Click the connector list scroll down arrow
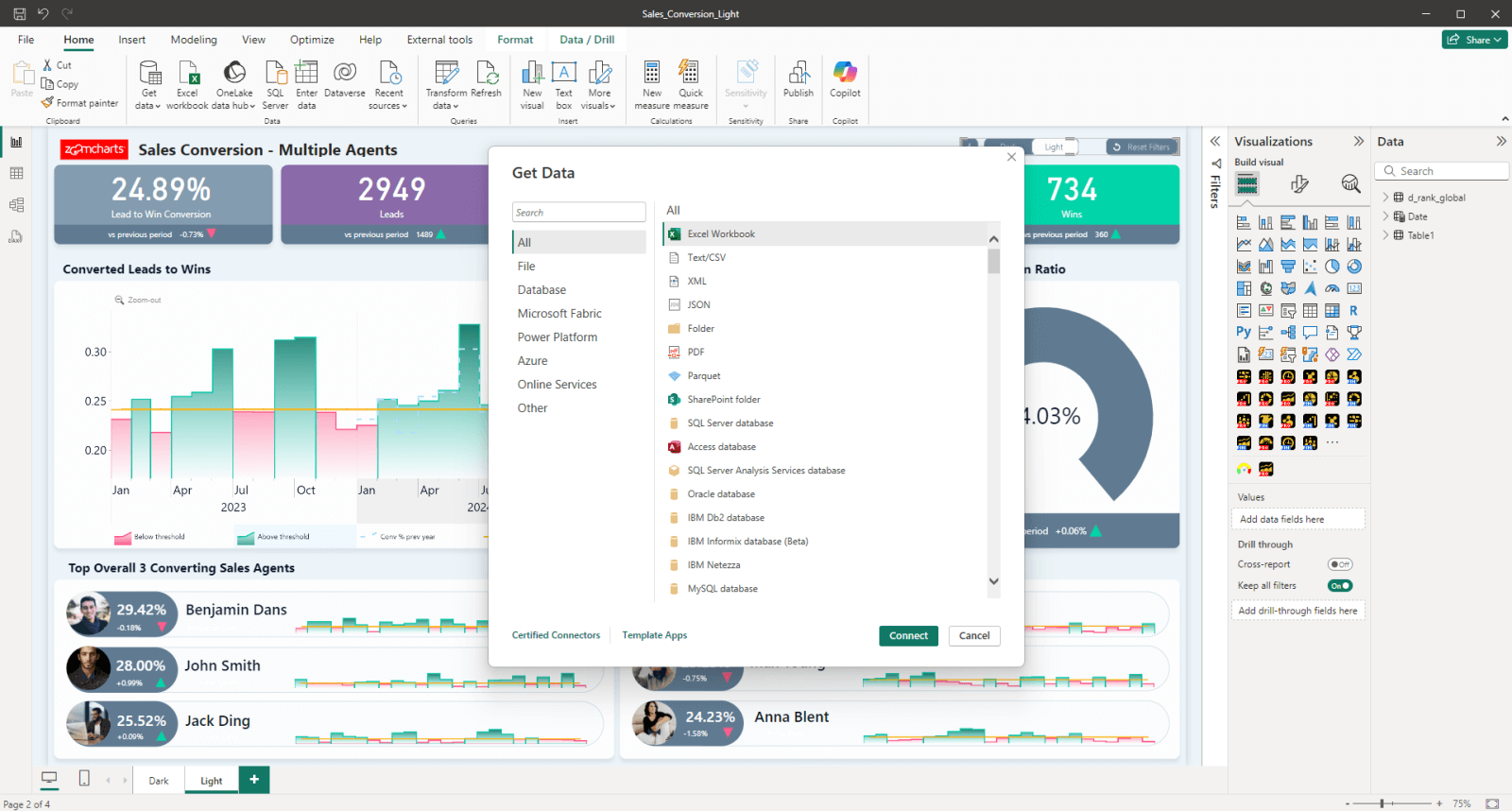This screenshot has height=811, width=1512. point(993,581)
